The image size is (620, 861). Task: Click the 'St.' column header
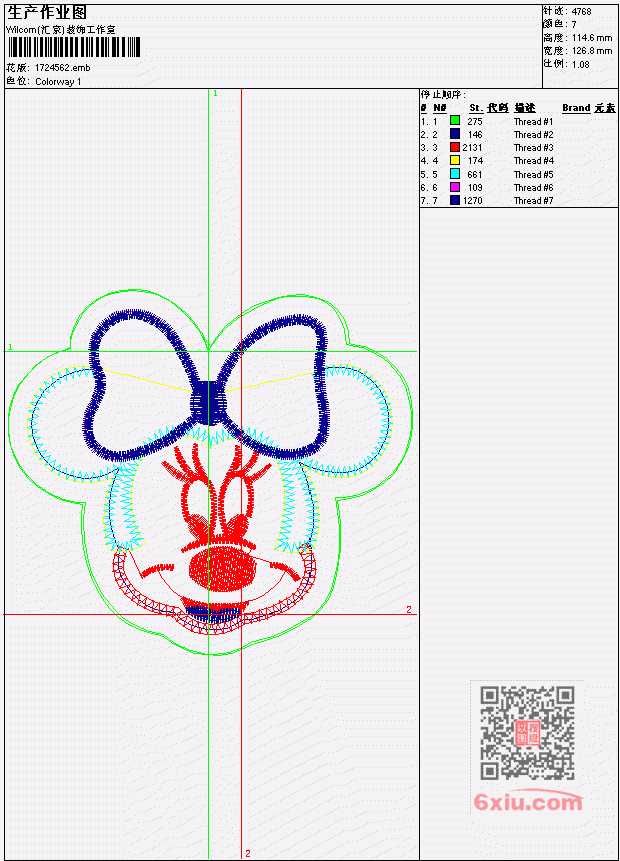(x=476, y=108)
